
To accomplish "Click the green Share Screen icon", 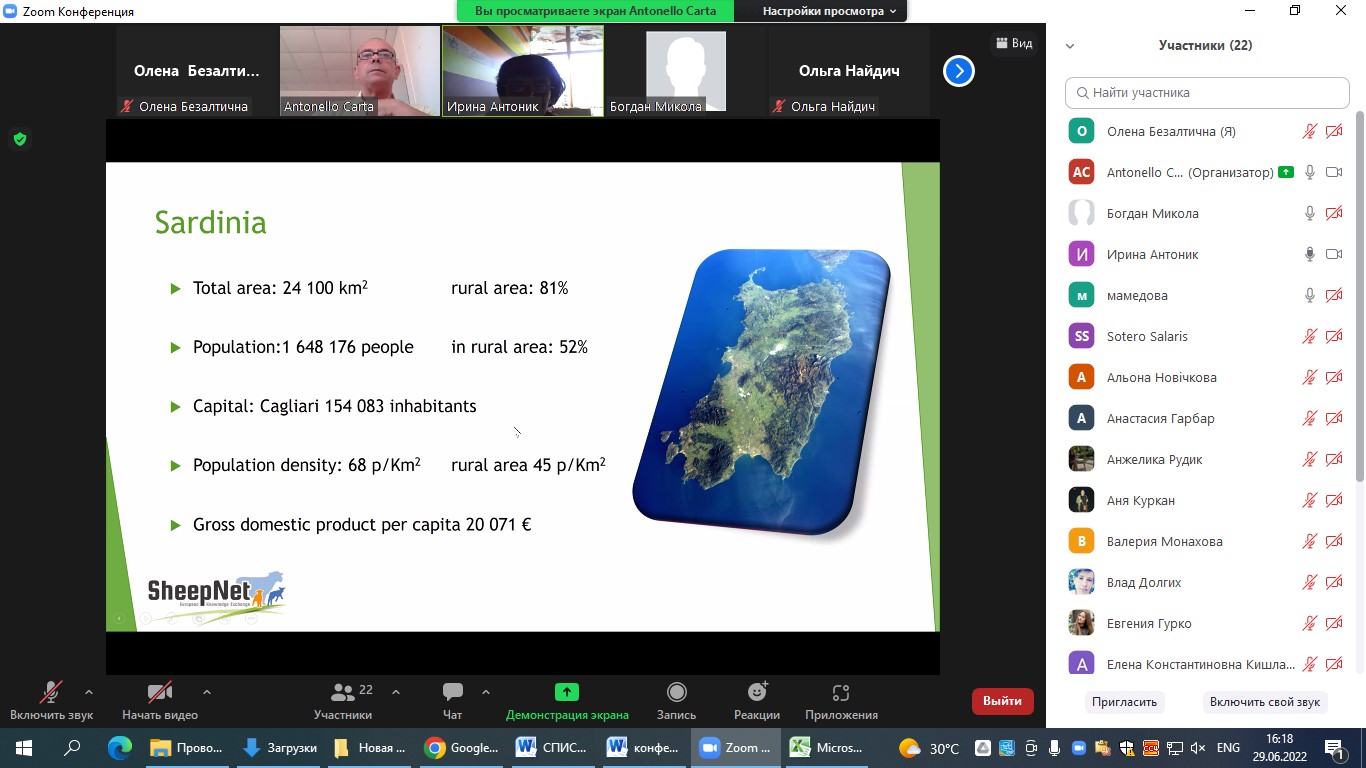I will tap(567, 692).
